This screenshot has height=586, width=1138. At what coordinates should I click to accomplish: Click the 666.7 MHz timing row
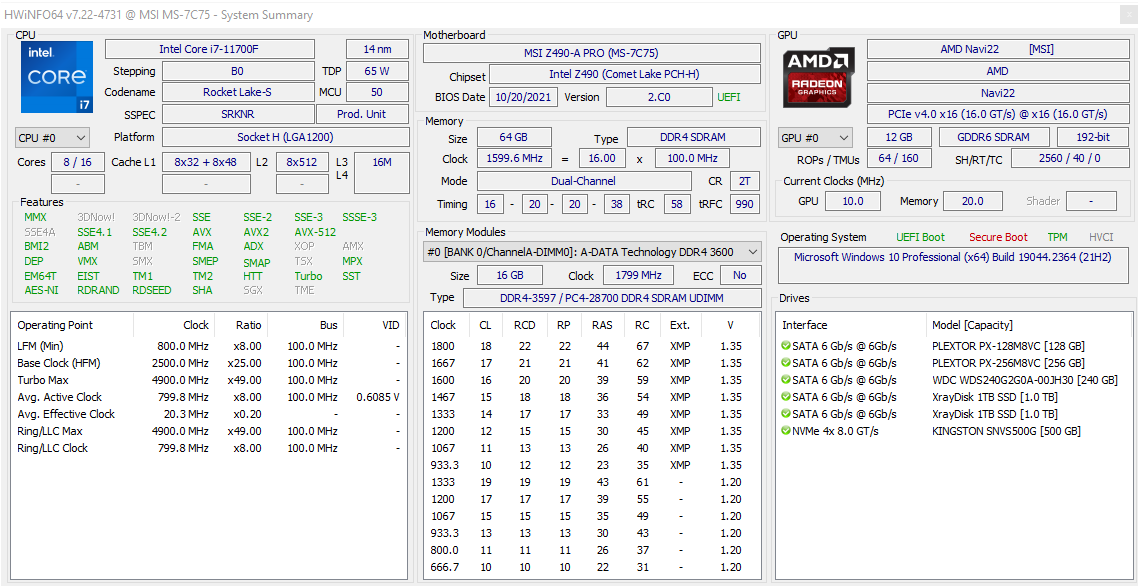[591, 567]
